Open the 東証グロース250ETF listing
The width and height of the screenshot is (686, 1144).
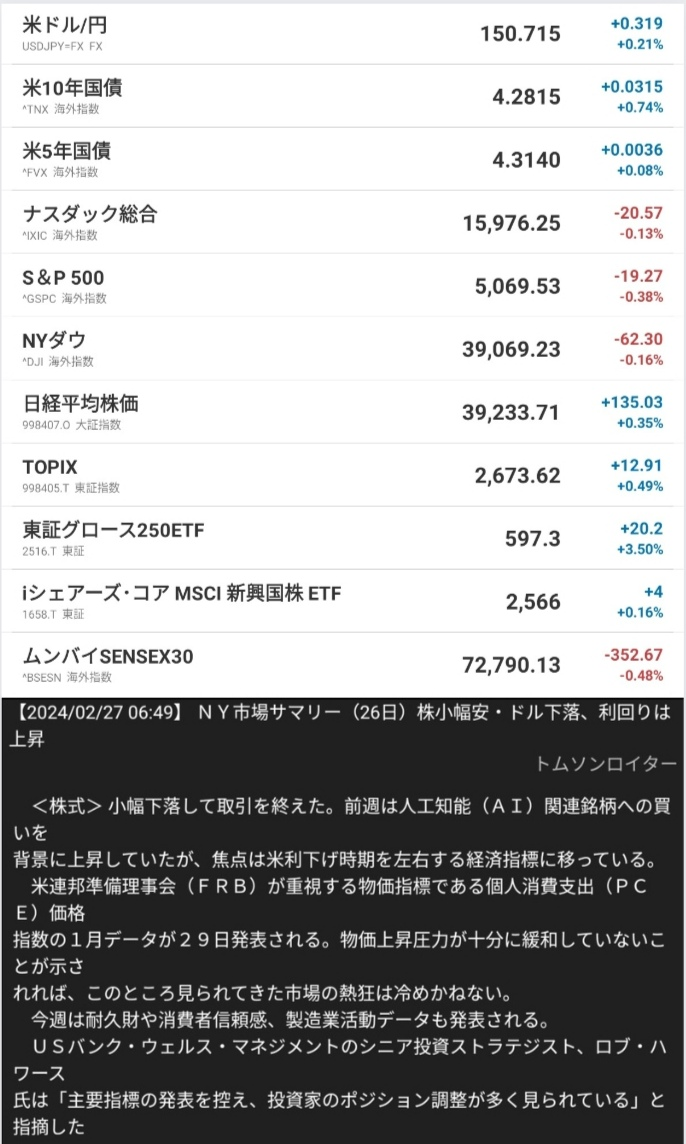pos(112,530)
